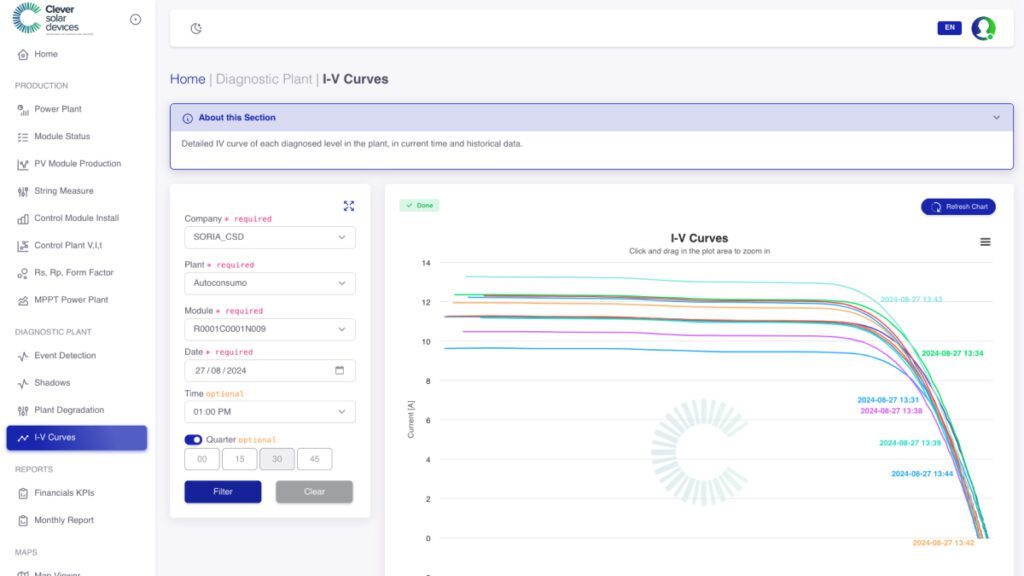This screenshot has height=576, width=1024.
Task: Open the chart hamburger menu
Action: [985, 242]
